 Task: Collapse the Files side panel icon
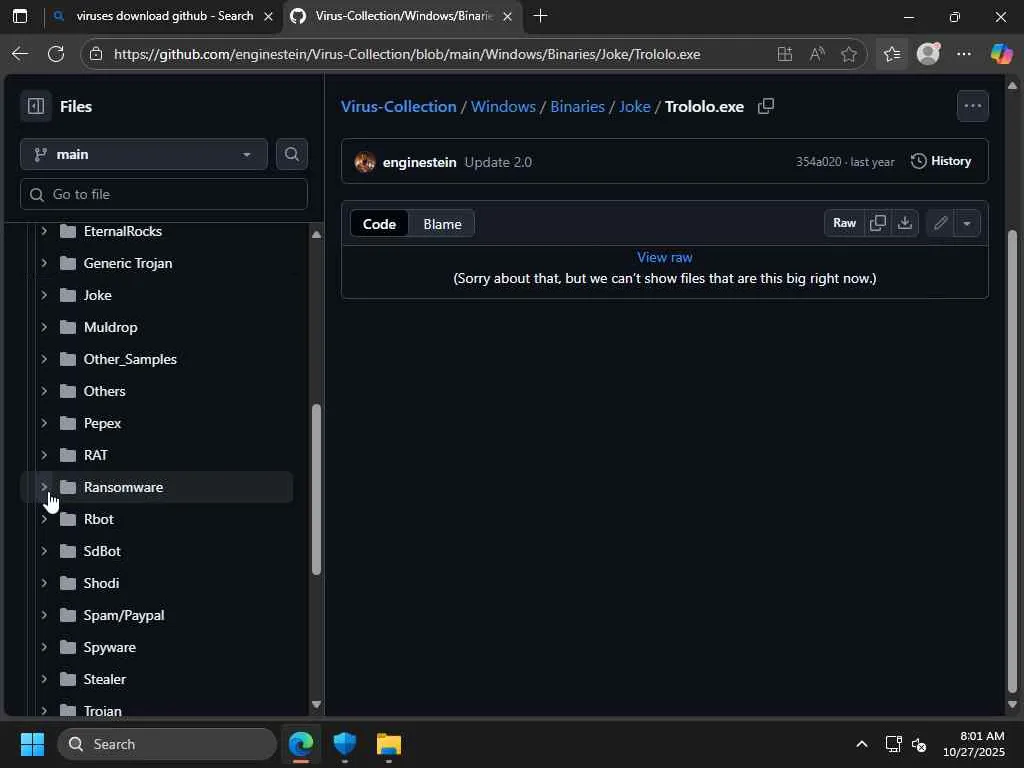coord(36,106)
